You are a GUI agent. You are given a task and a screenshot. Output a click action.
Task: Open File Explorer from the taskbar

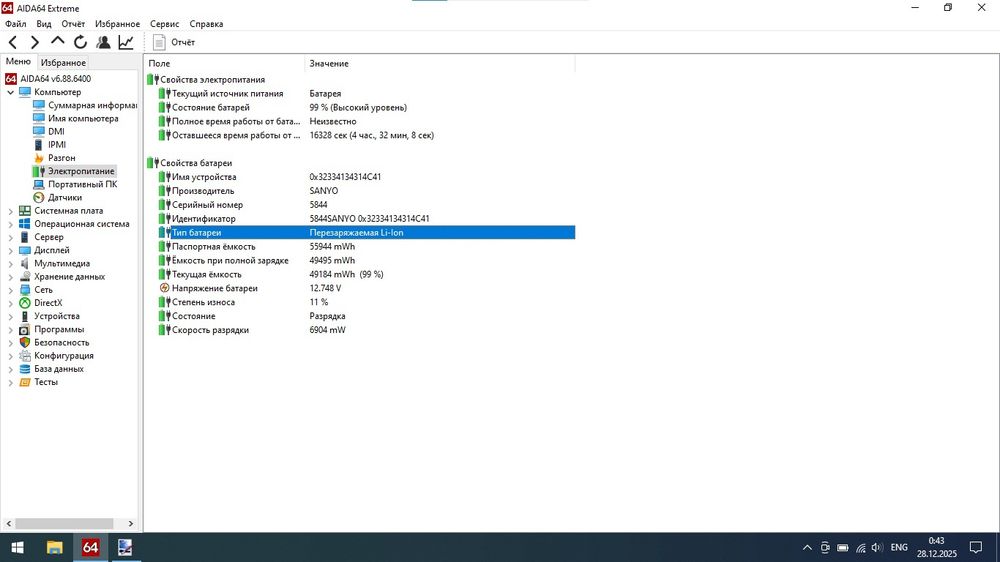55,547
